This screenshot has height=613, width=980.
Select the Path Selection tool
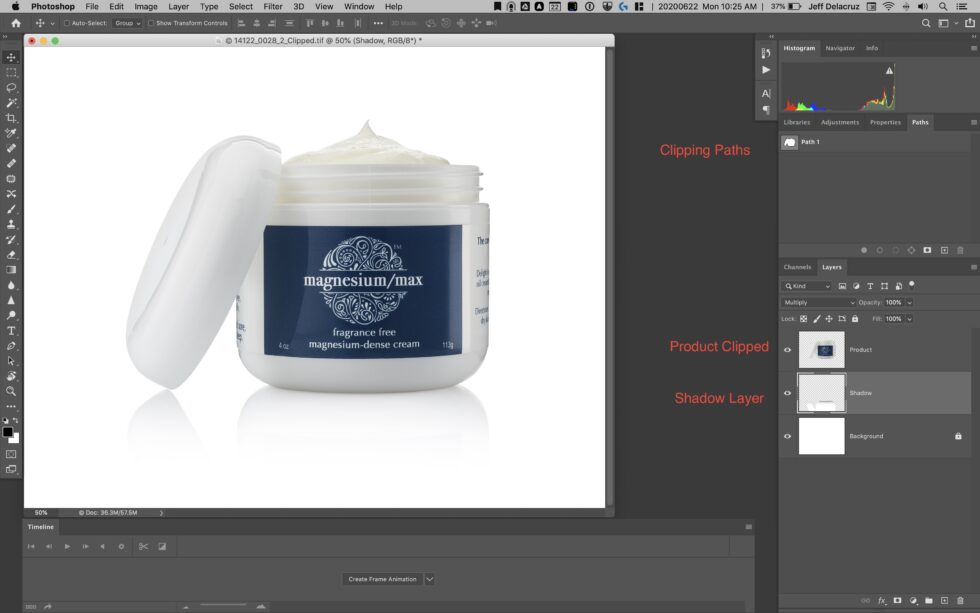11,361
